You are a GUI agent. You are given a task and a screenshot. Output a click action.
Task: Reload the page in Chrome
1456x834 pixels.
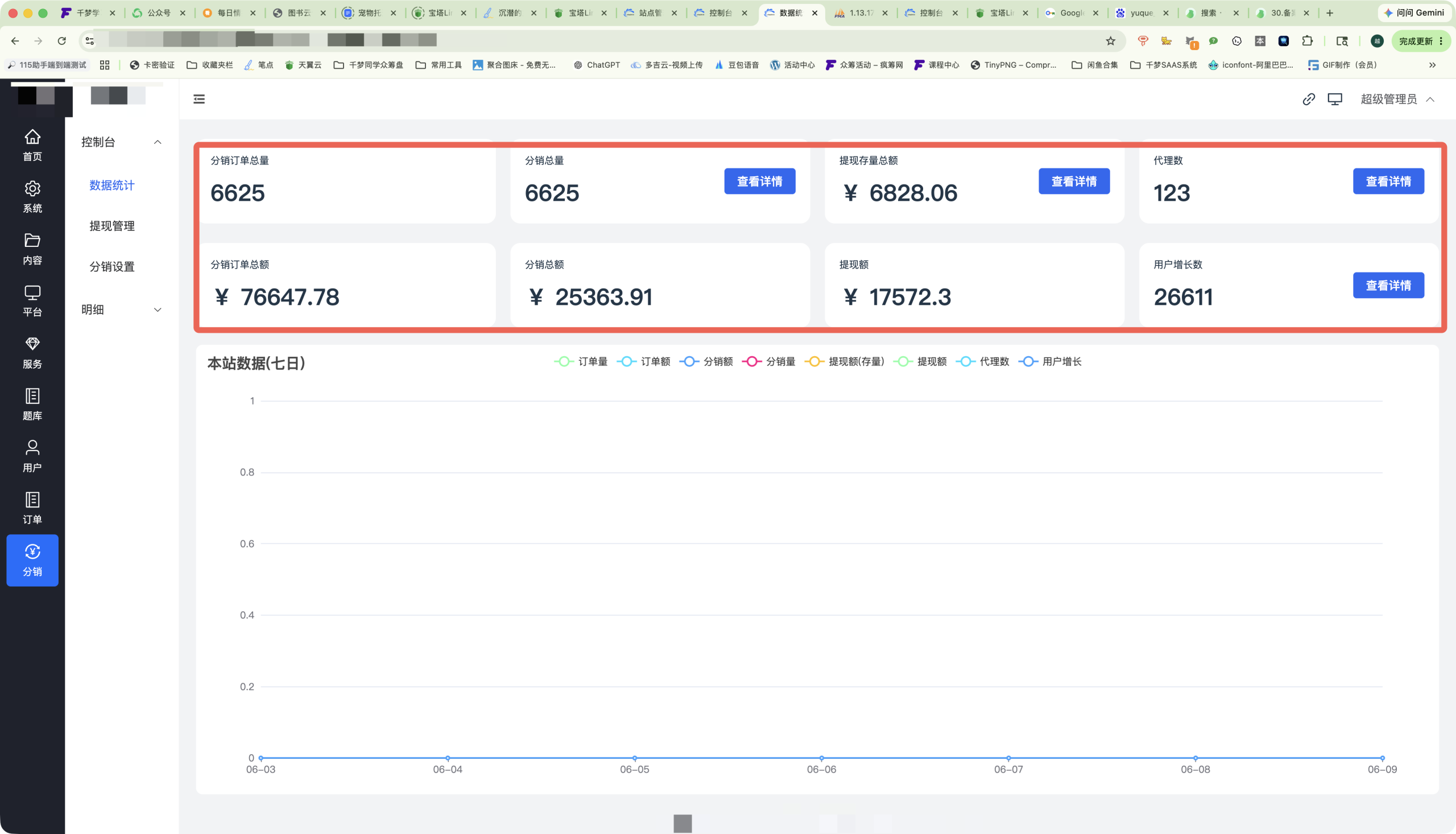(x=62, y=40)
